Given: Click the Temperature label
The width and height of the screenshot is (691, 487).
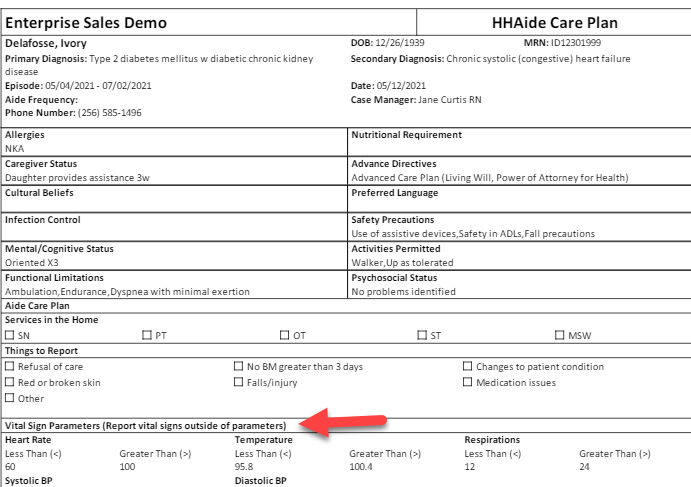Looking at the screenshot, I should 264,440.
